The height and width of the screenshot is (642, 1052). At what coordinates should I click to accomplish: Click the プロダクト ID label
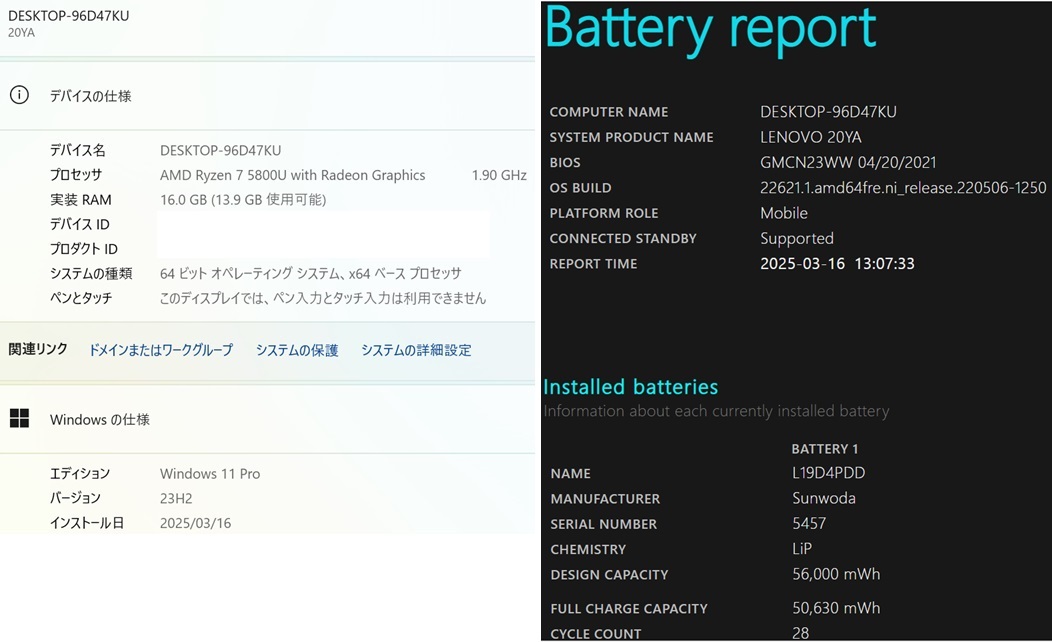[x=84, y=249]
